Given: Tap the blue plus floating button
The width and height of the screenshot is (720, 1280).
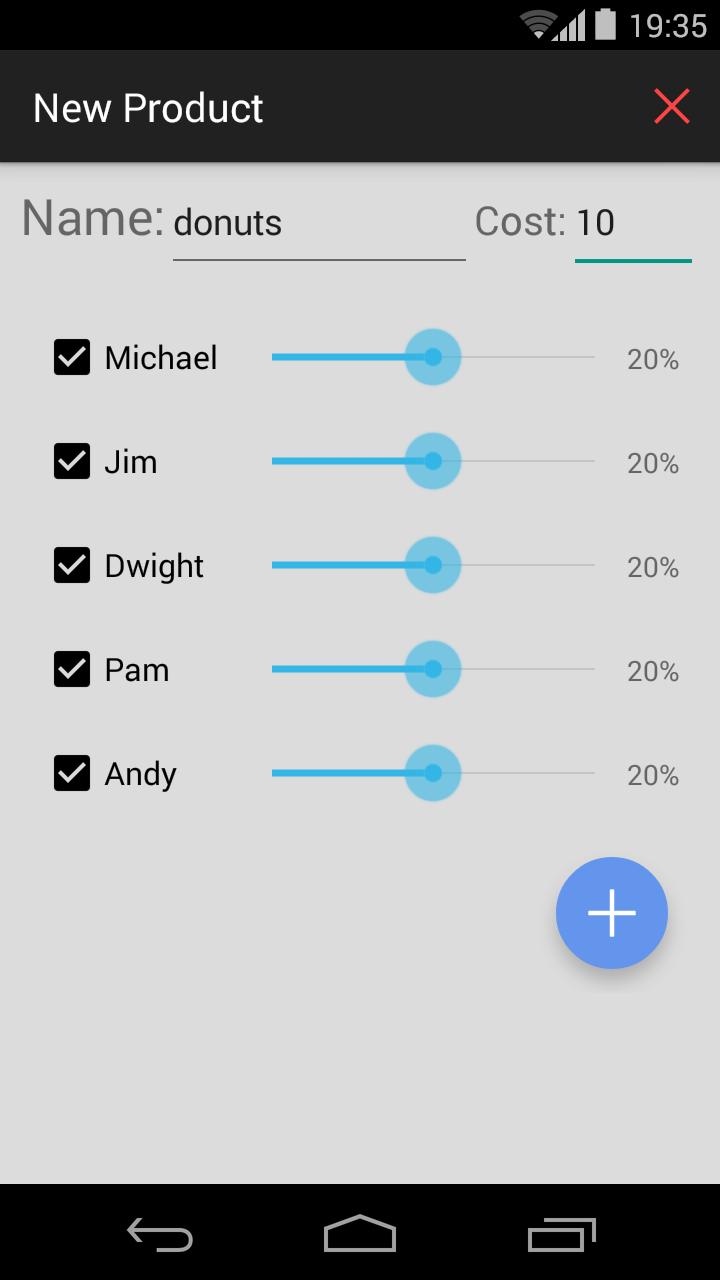Looking at the screenshot, I should pos(611,912).
